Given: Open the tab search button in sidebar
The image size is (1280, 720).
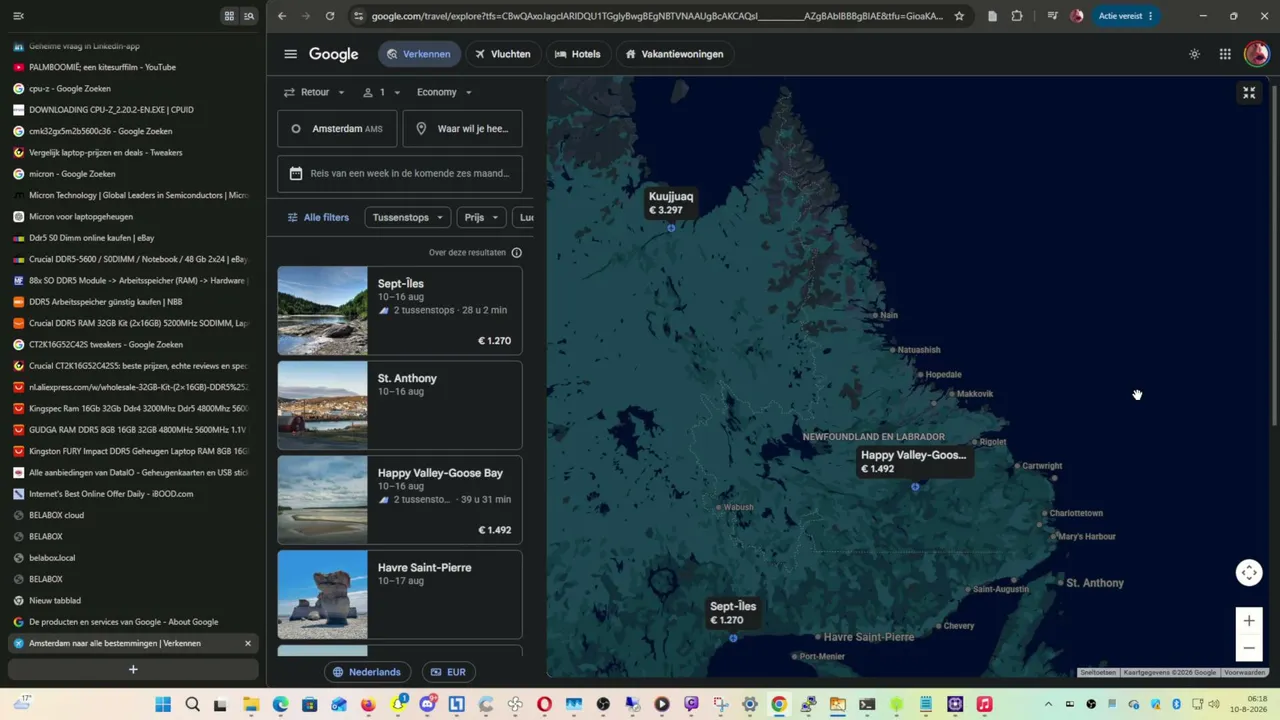Looking at the screenshot, I should tap(249, 16).
